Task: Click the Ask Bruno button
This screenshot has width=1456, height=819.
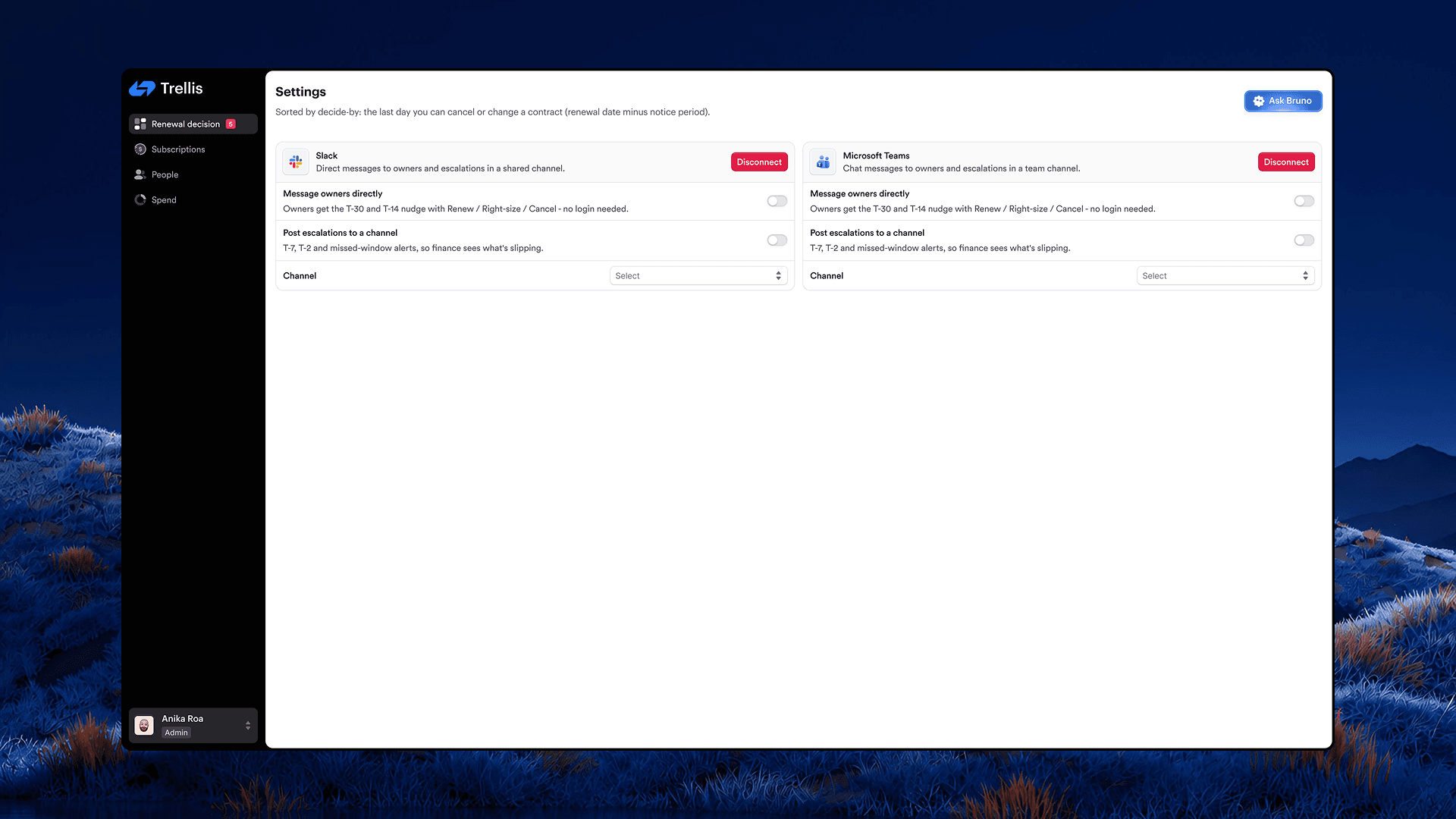Action: coord(1283,101)
